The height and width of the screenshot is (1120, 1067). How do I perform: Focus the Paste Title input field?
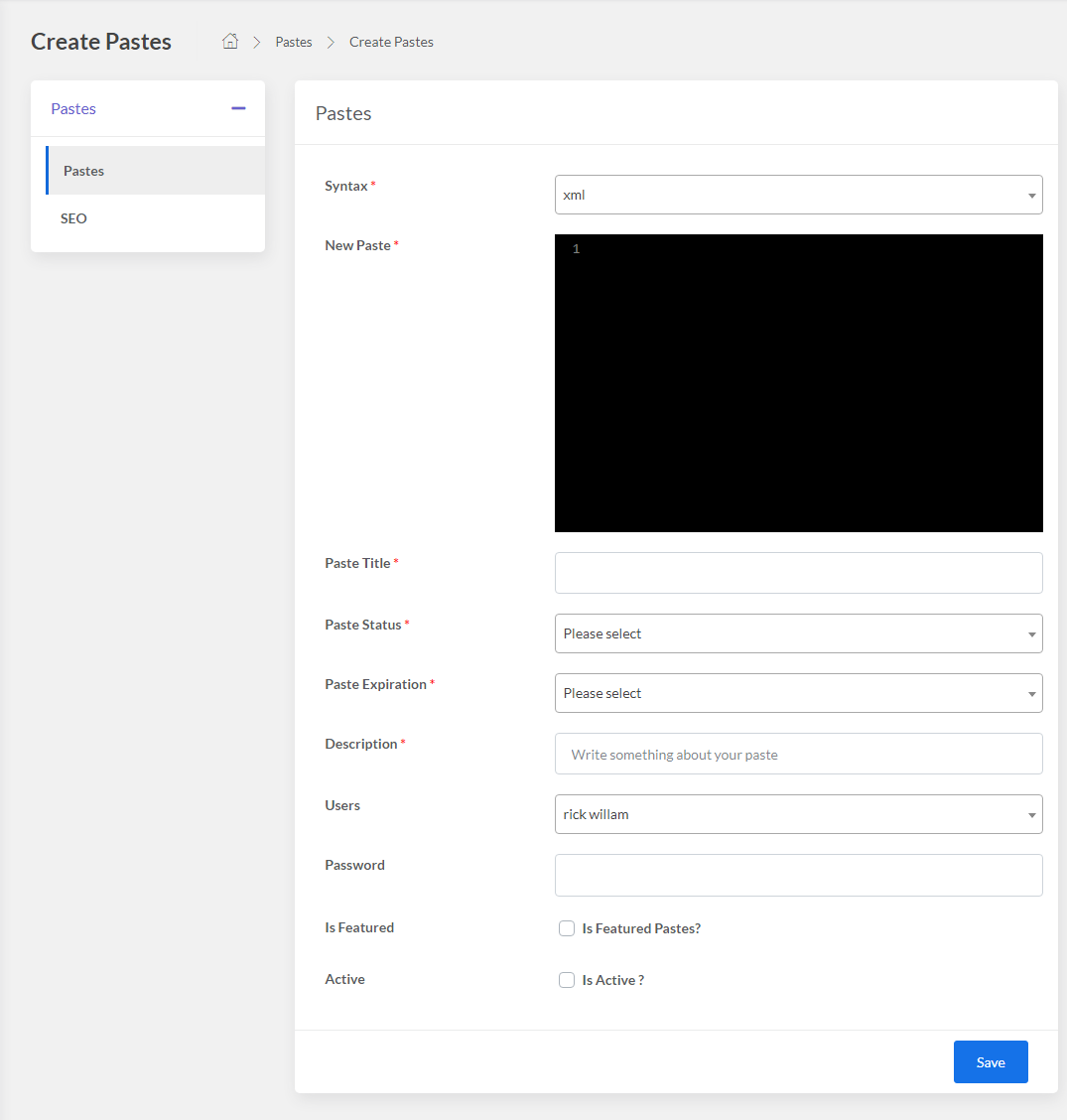(x=798, y=573)
